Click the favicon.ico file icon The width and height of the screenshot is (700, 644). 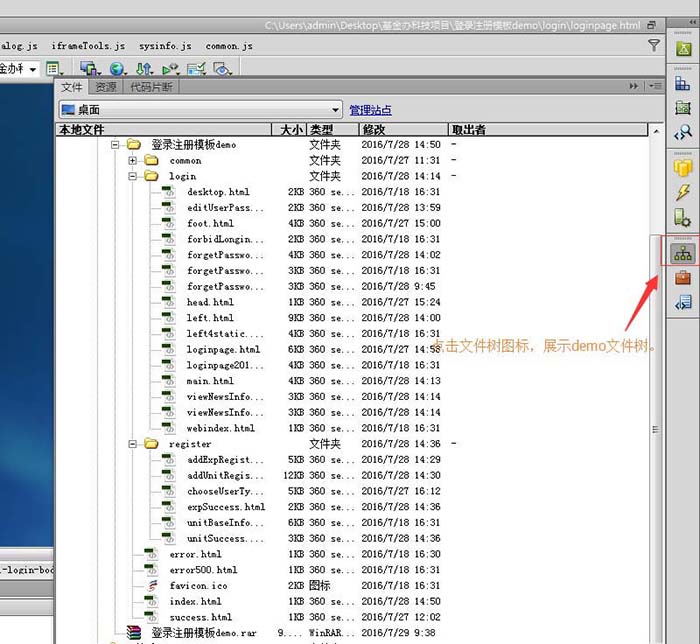pos(153,585)
